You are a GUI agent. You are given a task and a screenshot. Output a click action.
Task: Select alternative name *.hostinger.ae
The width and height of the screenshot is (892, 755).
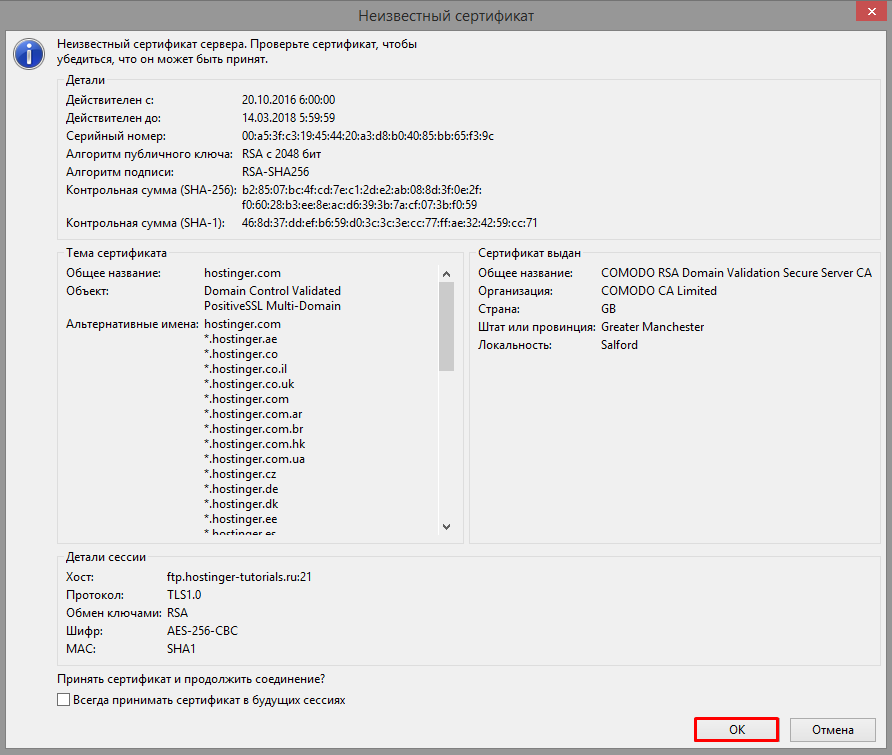coord(241,339)
